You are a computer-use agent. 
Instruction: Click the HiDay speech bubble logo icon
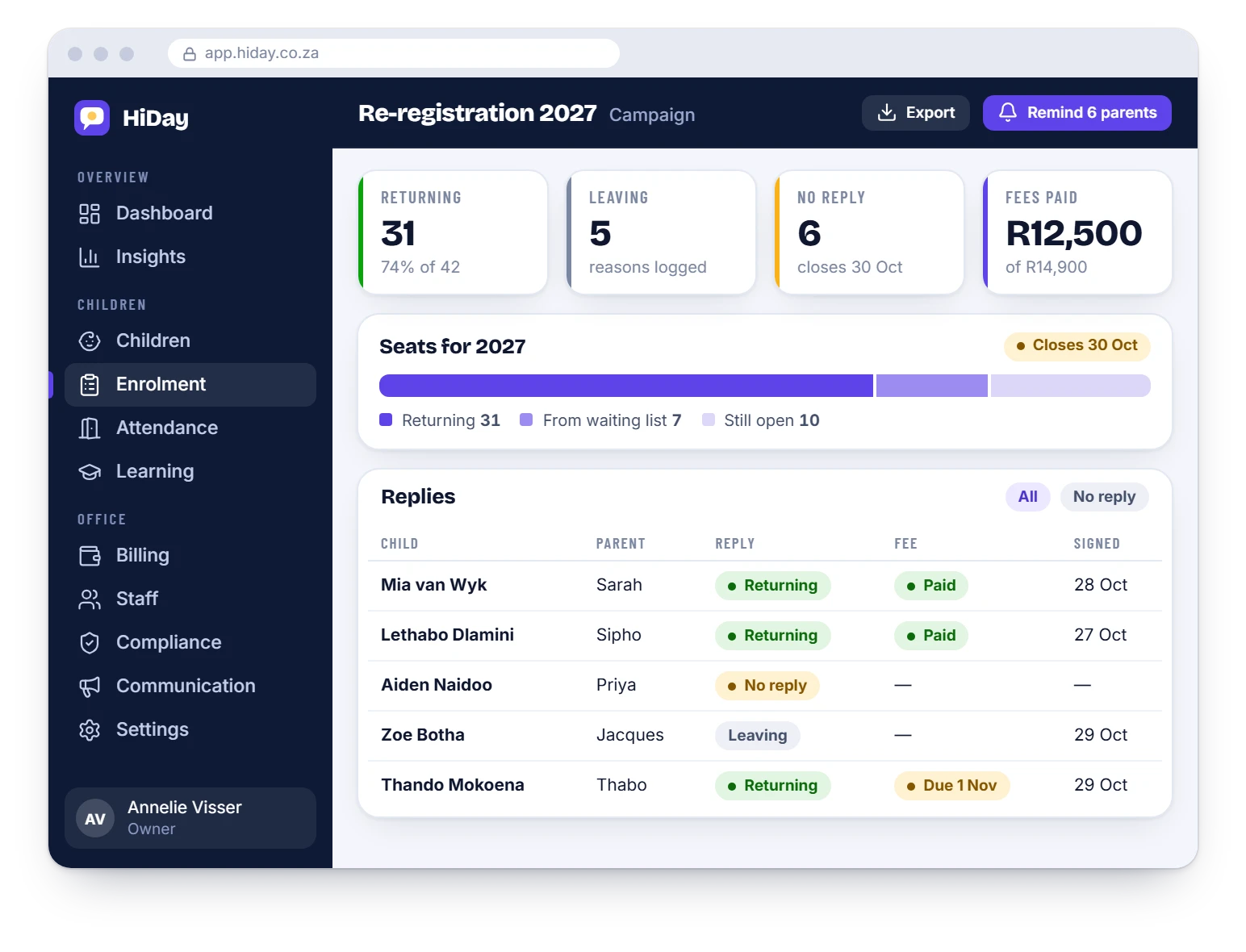click(x=92, y=118)
